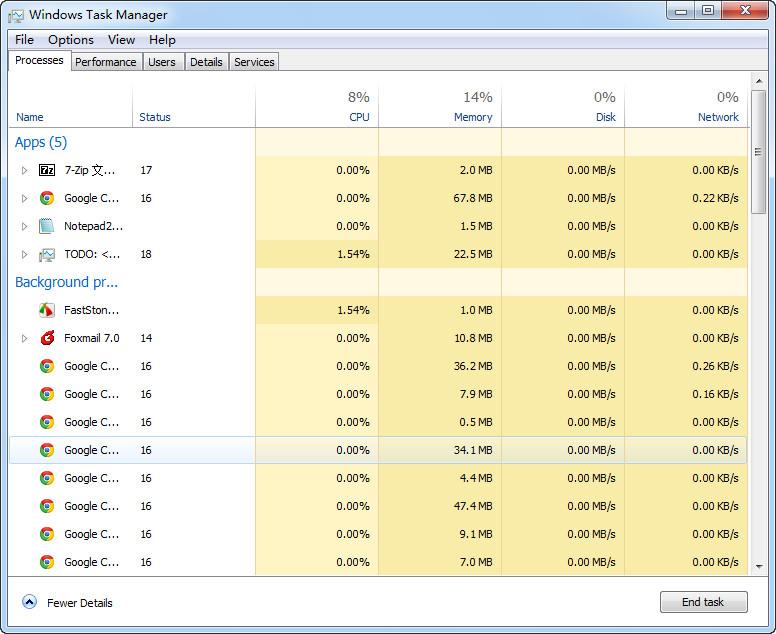Click Chrome icon in row with 36.2 MB
Screen dimensions: 776x634
point(47,366)
